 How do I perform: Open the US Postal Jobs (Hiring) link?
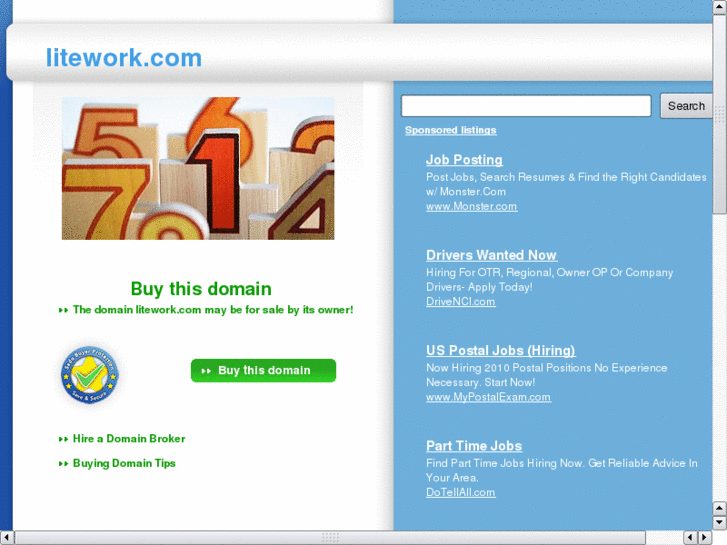[501, 351]
